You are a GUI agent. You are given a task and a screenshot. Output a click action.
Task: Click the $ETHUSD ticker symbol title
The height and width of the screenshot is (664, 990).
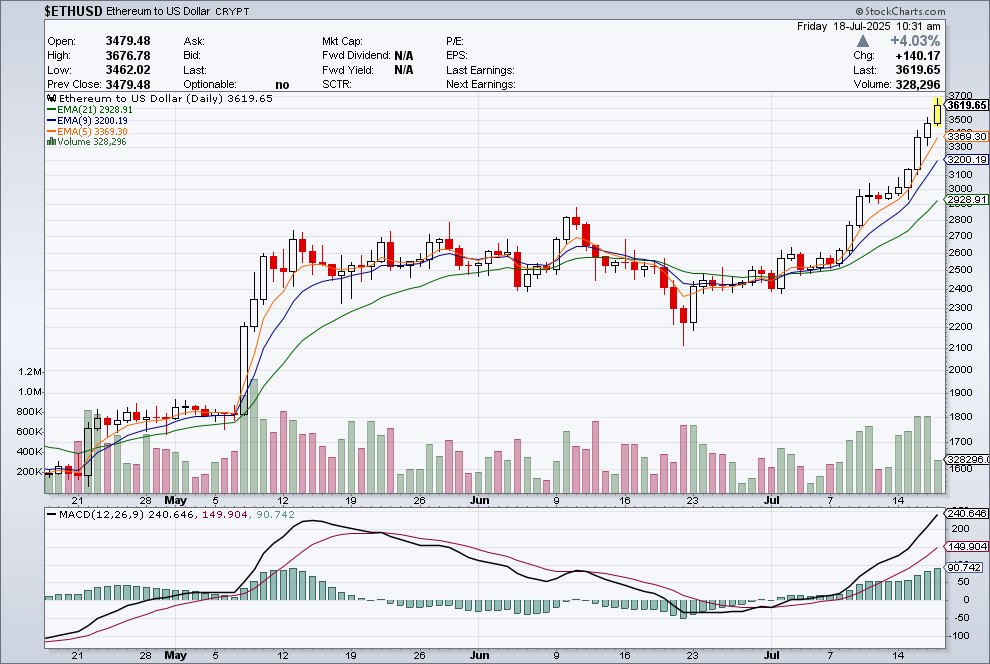73,11
